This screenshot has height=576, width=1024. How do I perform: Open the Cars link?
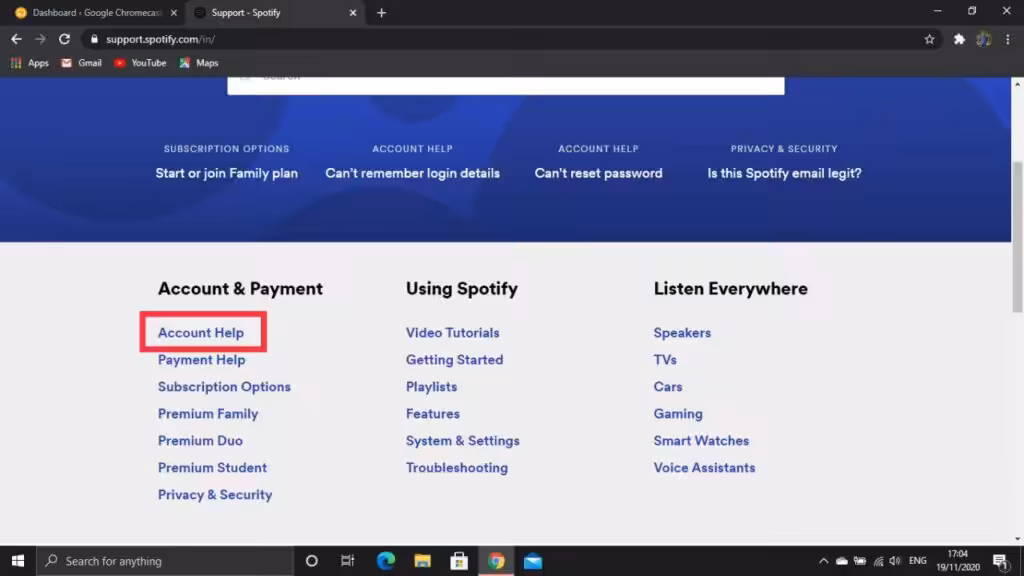(x=667, y=387)
